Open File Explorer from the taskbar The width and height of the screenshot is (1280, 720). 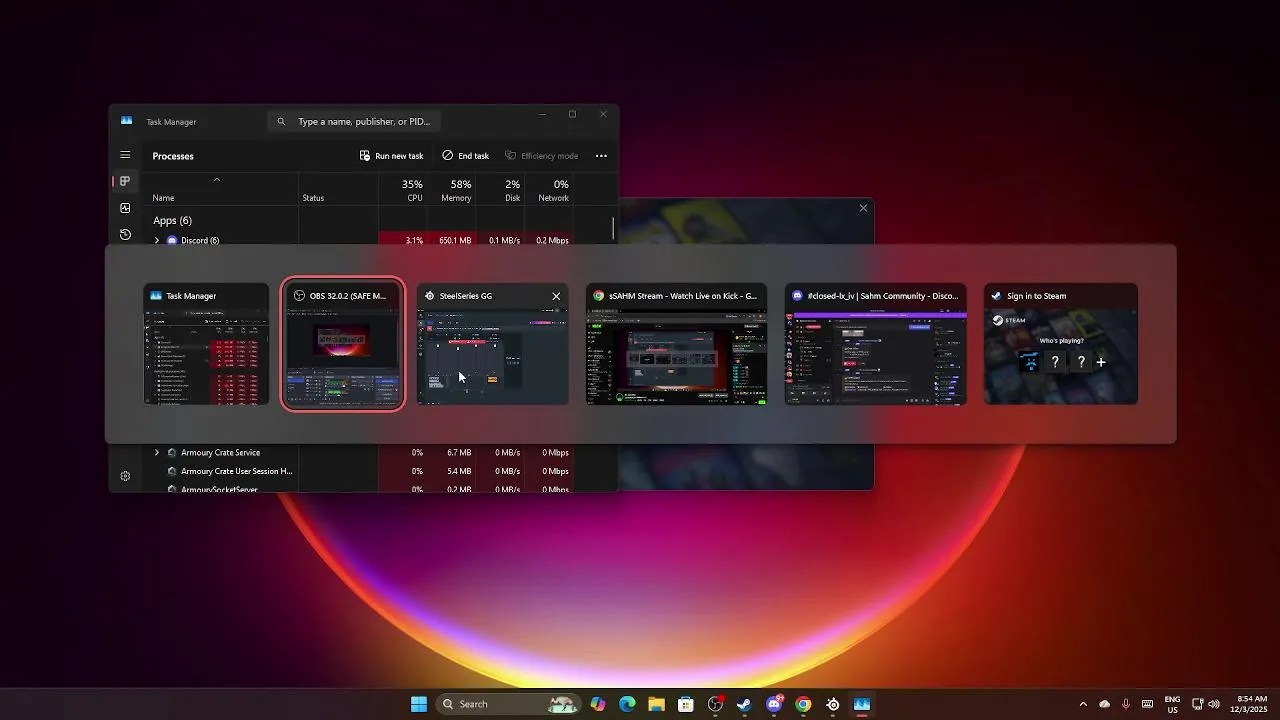(x=656, y=704)
